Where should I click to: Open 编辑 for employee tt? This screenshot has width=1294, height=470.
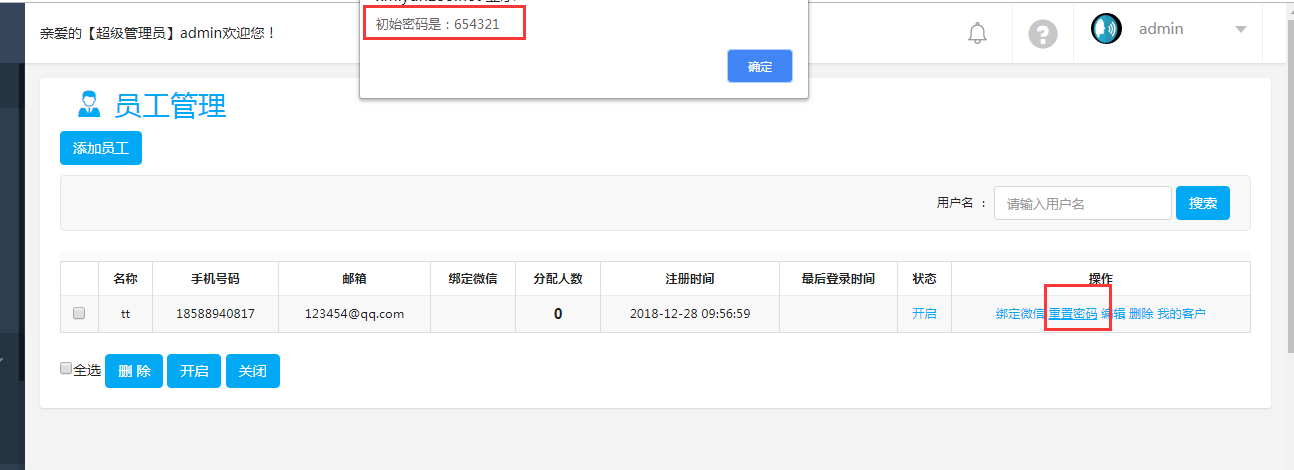[1113, 314]
